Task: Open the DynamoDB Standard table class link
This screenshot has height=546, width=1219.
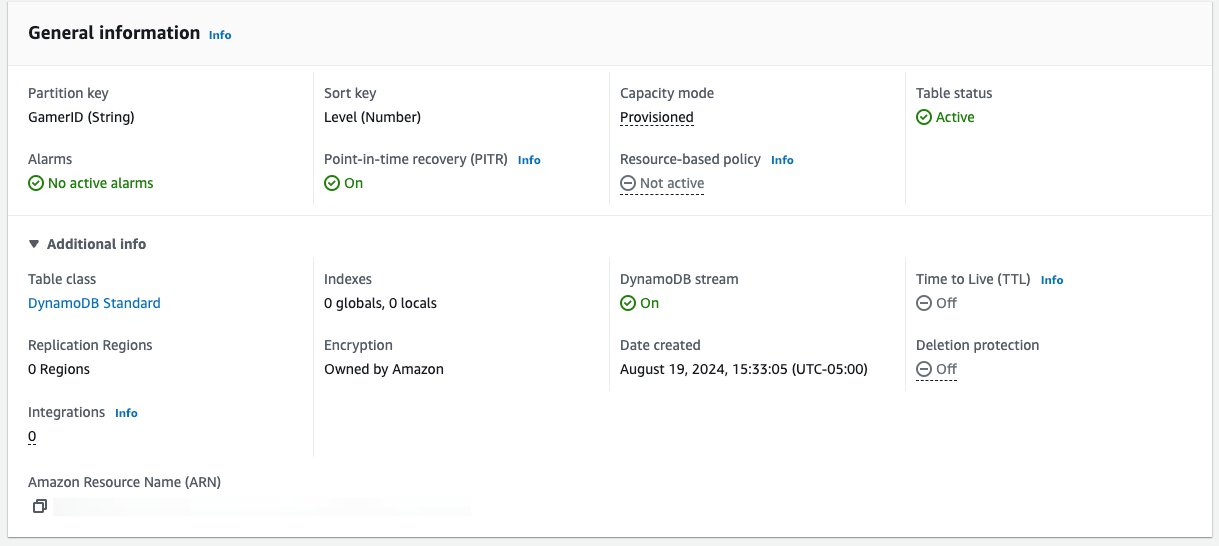Action: click(94, 303)
